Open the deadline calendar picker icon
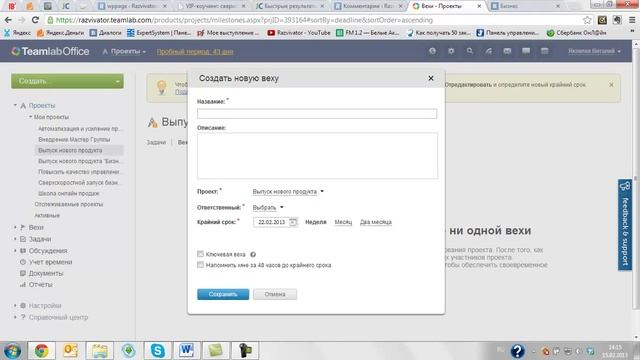640x360 pixels. pos(293,222)
